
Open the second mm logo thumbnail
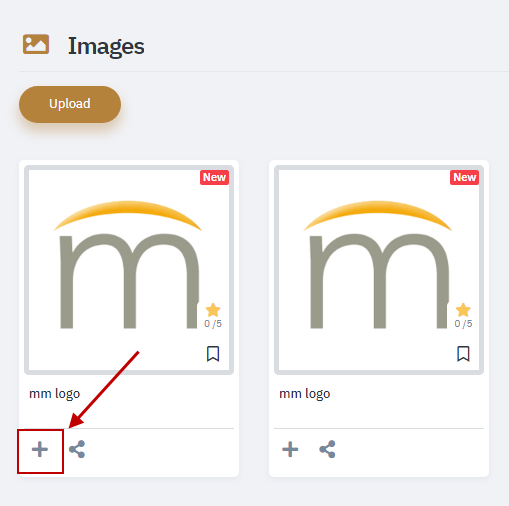379,270
